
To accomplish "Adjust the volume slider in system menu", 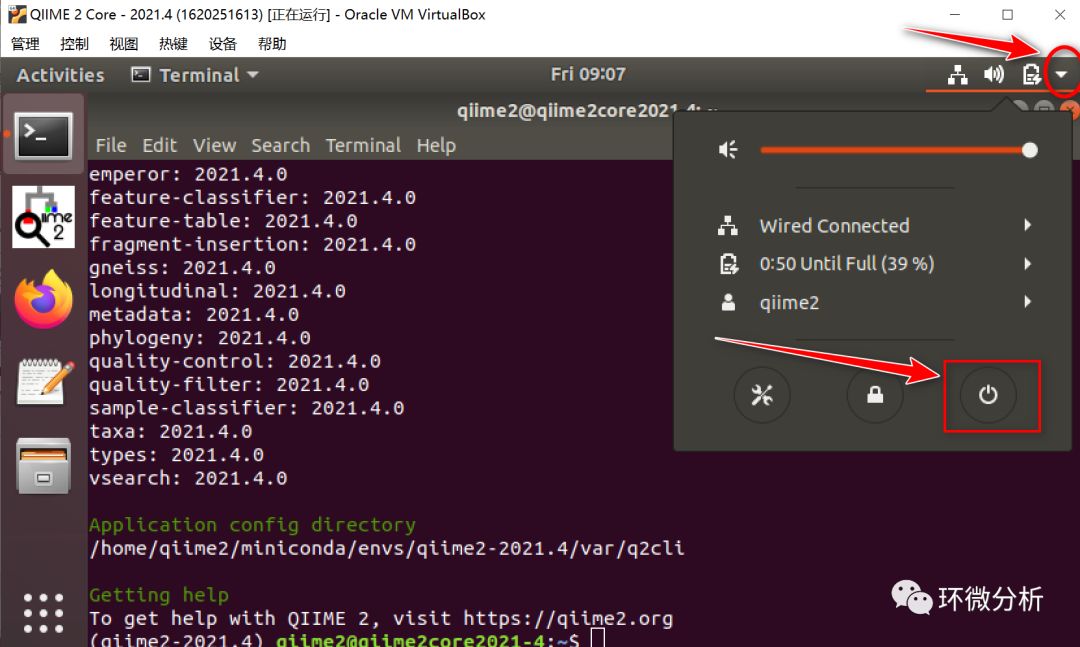I will pos(899,150).
